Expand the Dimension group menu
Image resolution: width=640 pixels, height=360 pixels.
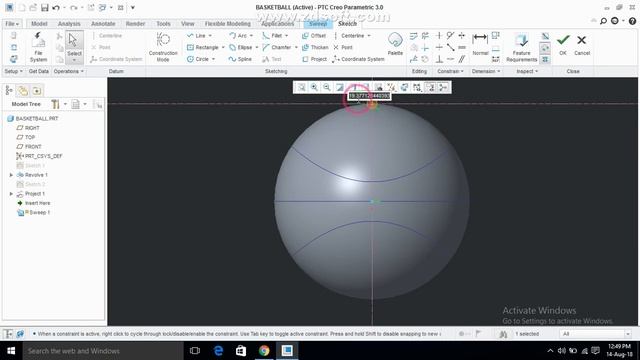(x=486, y=71)
